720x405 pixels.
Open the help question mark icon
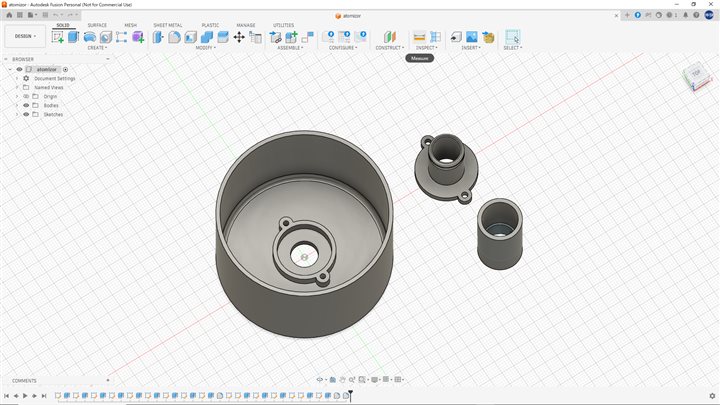click(x=696, y=15)
